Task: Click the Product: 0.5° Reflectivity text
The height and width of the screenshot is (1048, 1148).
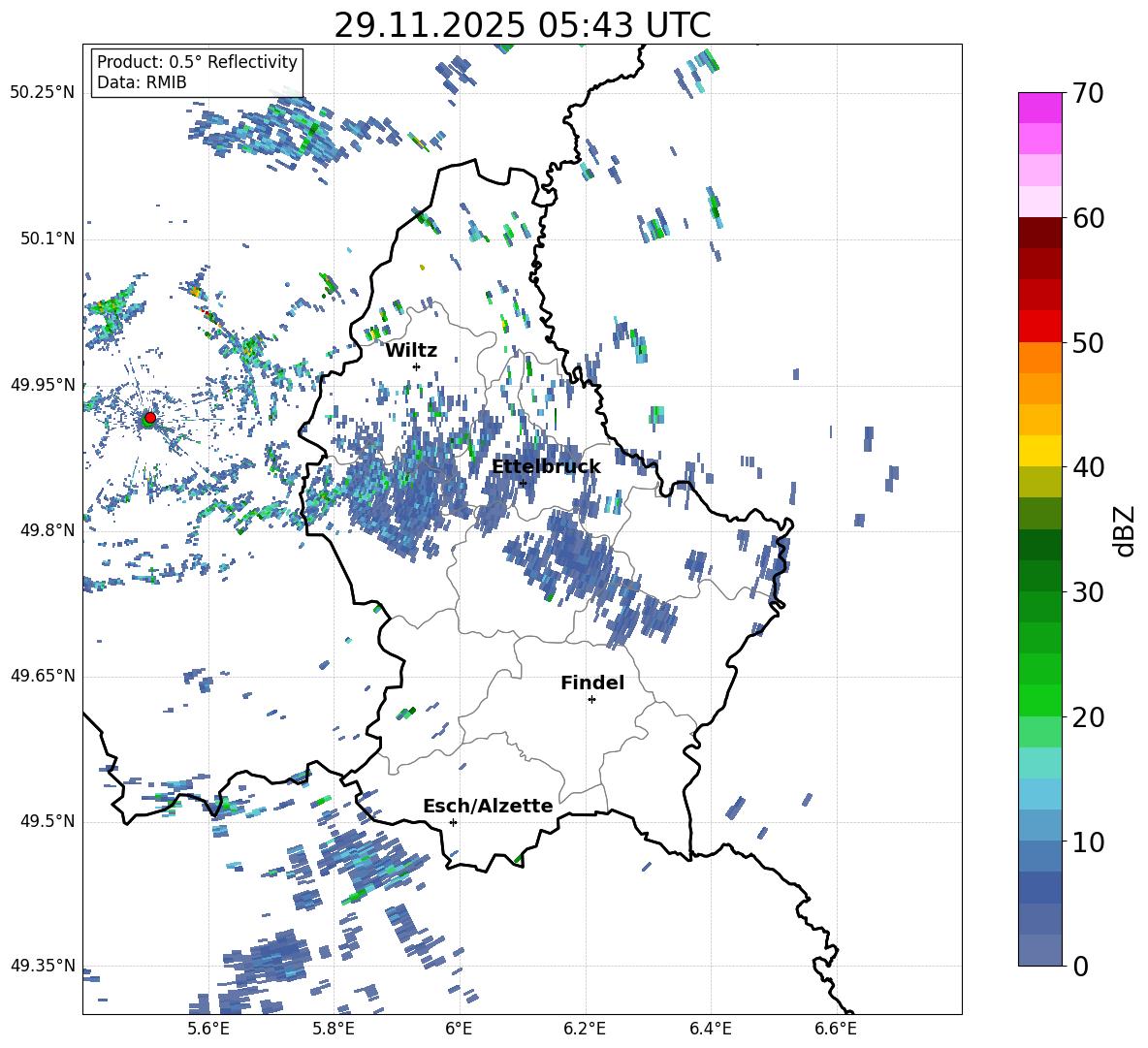Action: pyautogui.click(x=197, y=61)
